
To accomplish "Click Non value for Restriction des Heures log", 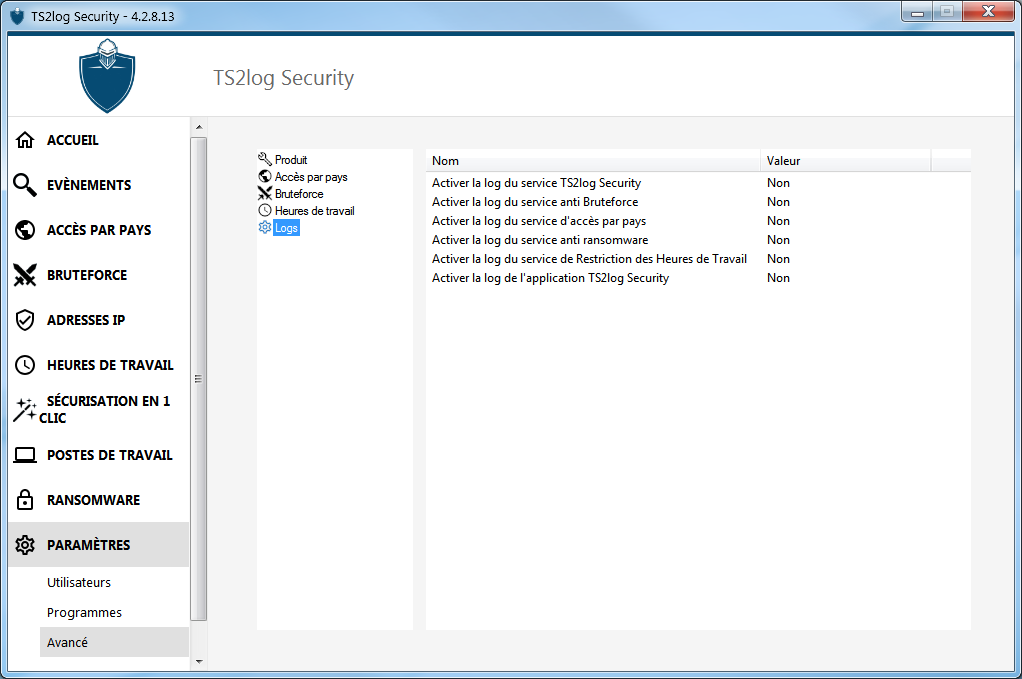I will tap(778, 259).
